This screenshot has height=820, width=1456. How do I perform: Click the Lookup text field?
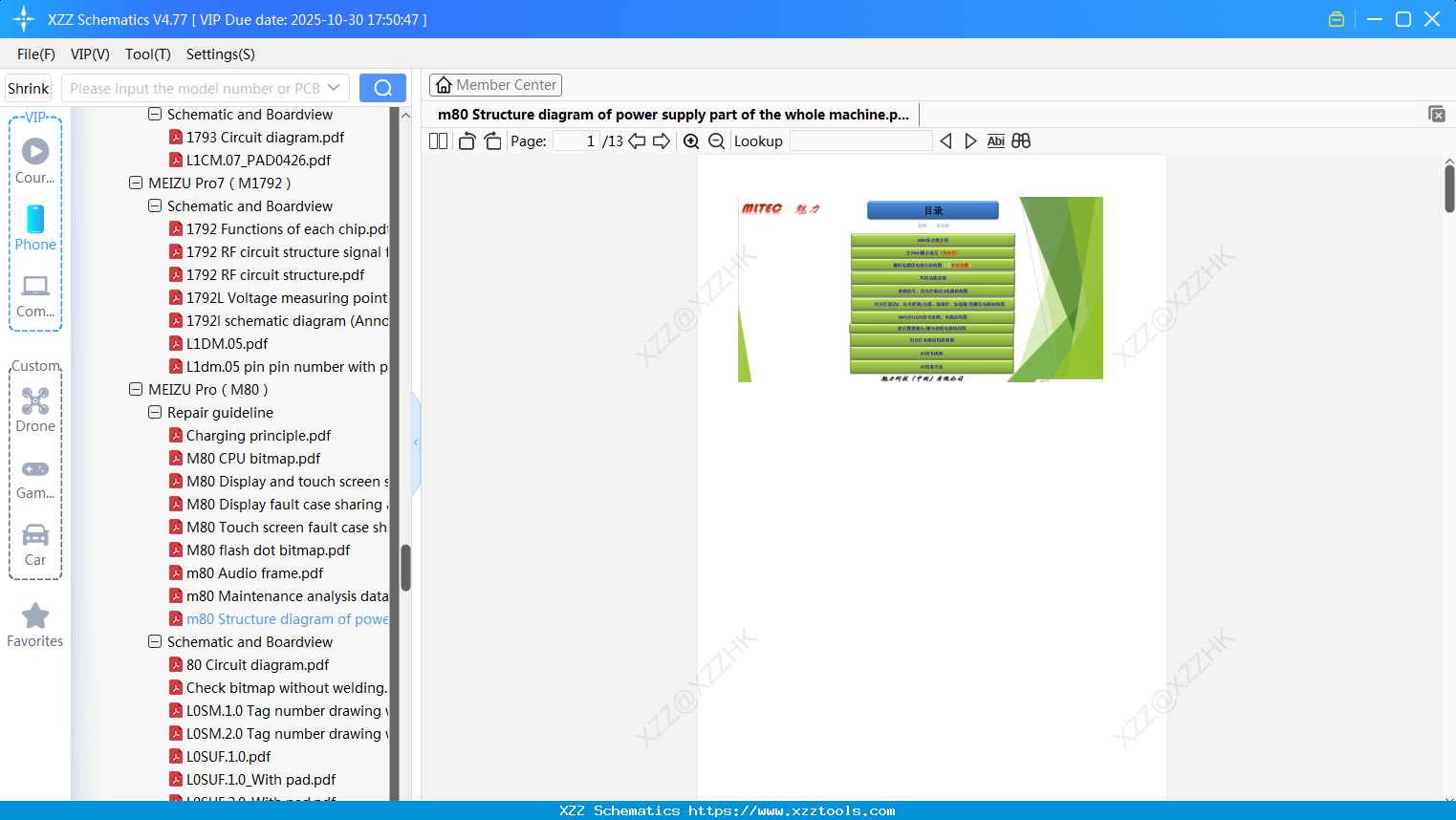tap(860, 141)
